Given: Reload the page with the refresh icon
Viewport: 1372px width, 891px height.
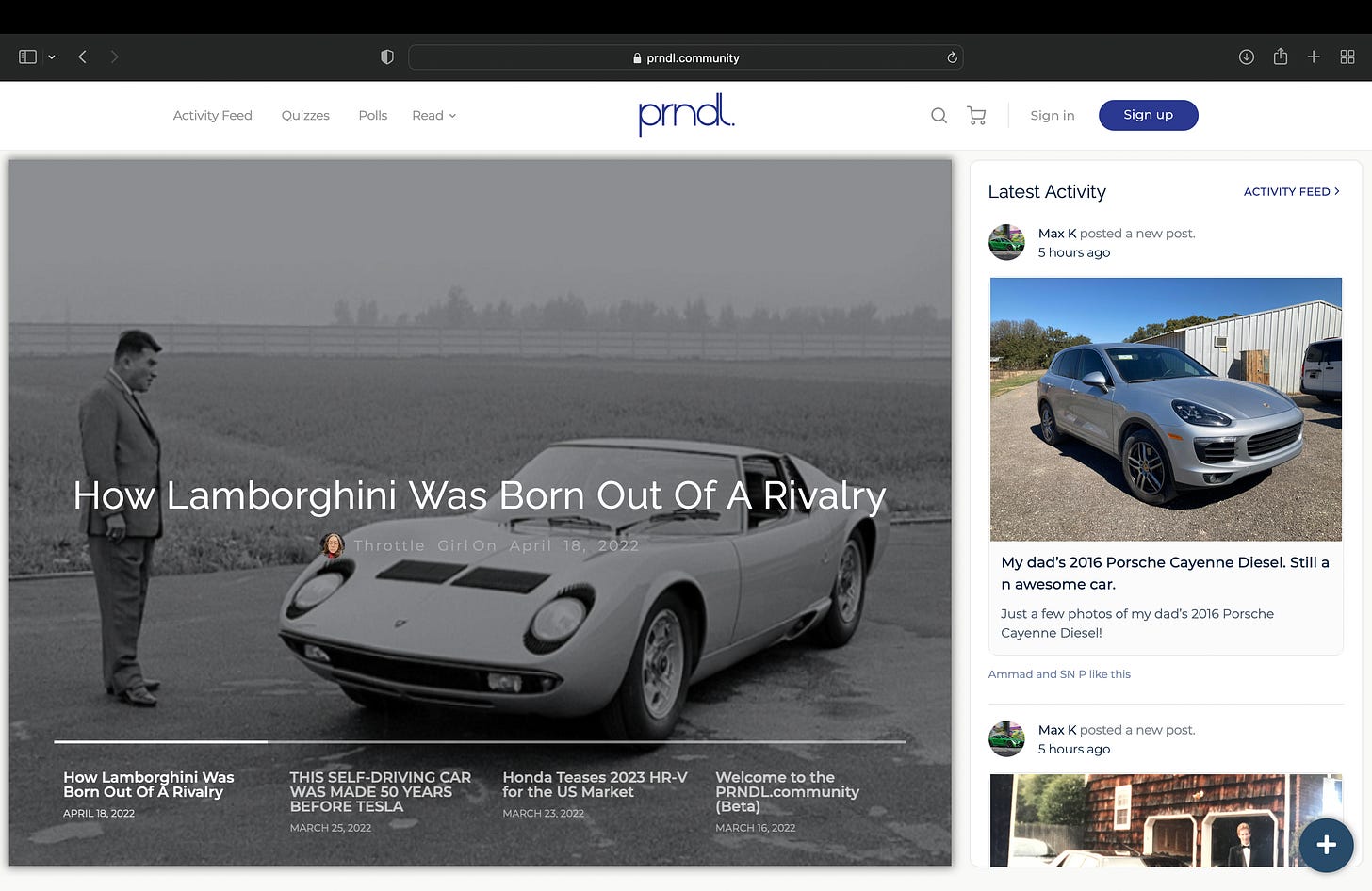Looking at the screenshot, I should point(952,57).
